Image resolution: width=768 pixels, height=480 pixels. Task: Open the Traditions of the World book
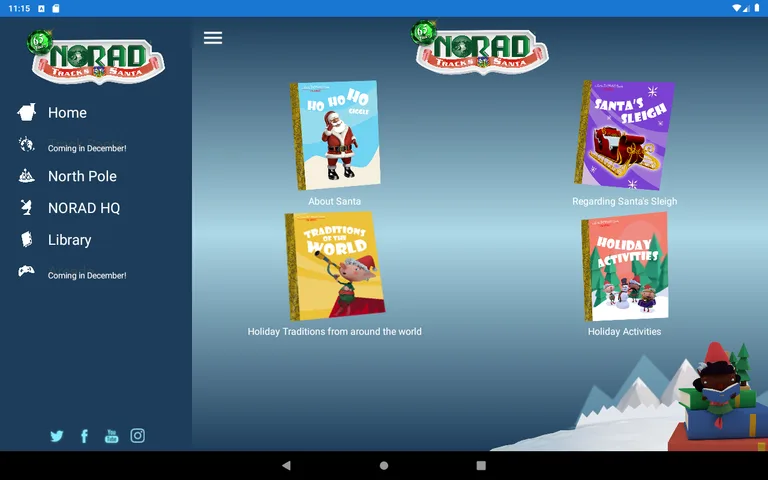tap(335, 266)
